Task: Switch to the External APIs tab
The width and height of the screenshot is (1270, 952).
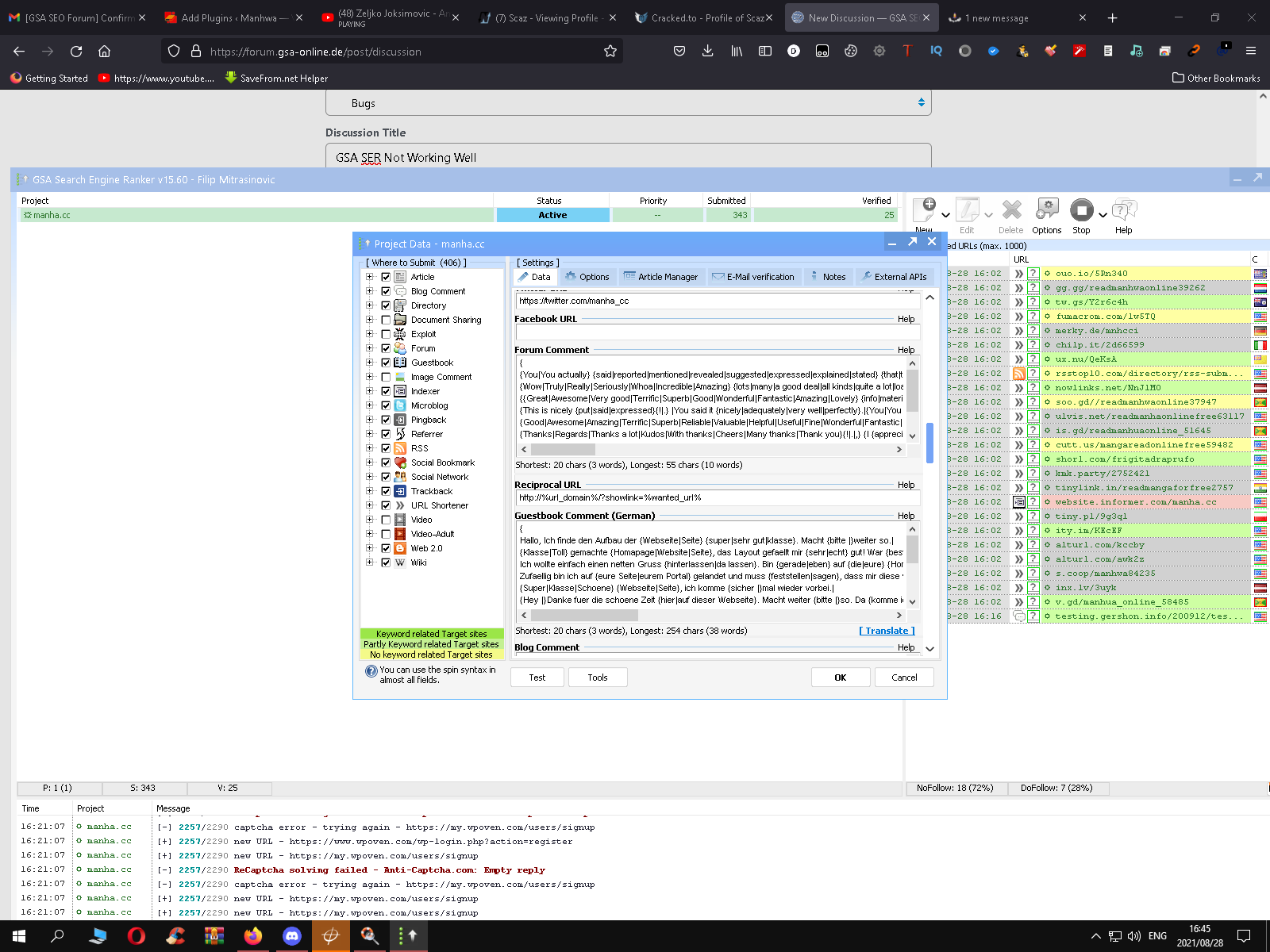Action: tap(894, 277)
